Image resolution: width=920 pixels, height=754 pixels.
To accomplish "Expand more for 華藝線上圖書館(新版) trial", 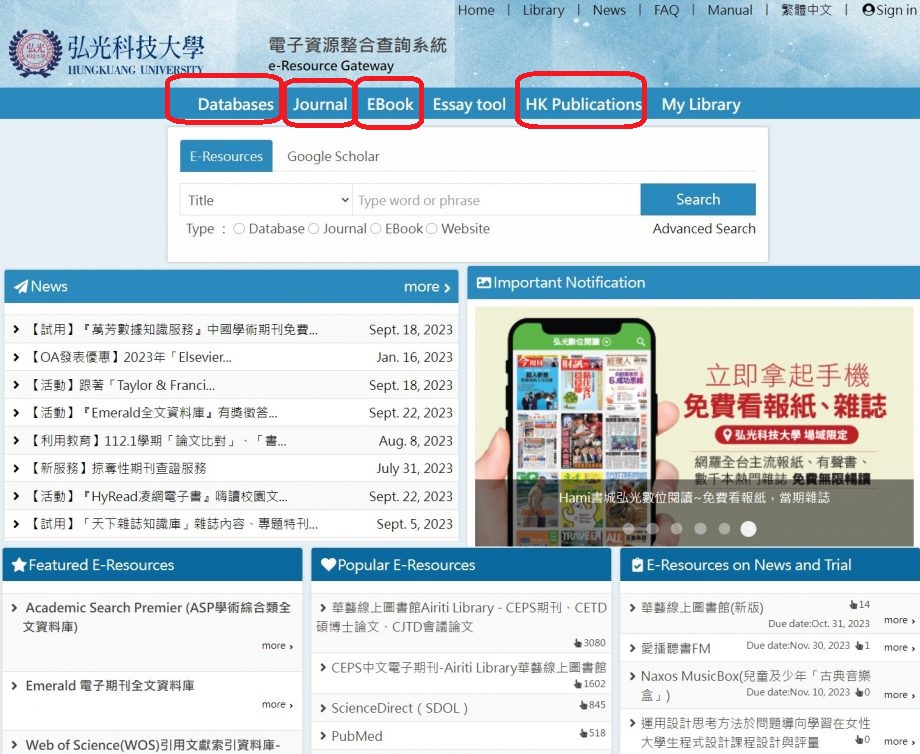I will click(899, 620).
